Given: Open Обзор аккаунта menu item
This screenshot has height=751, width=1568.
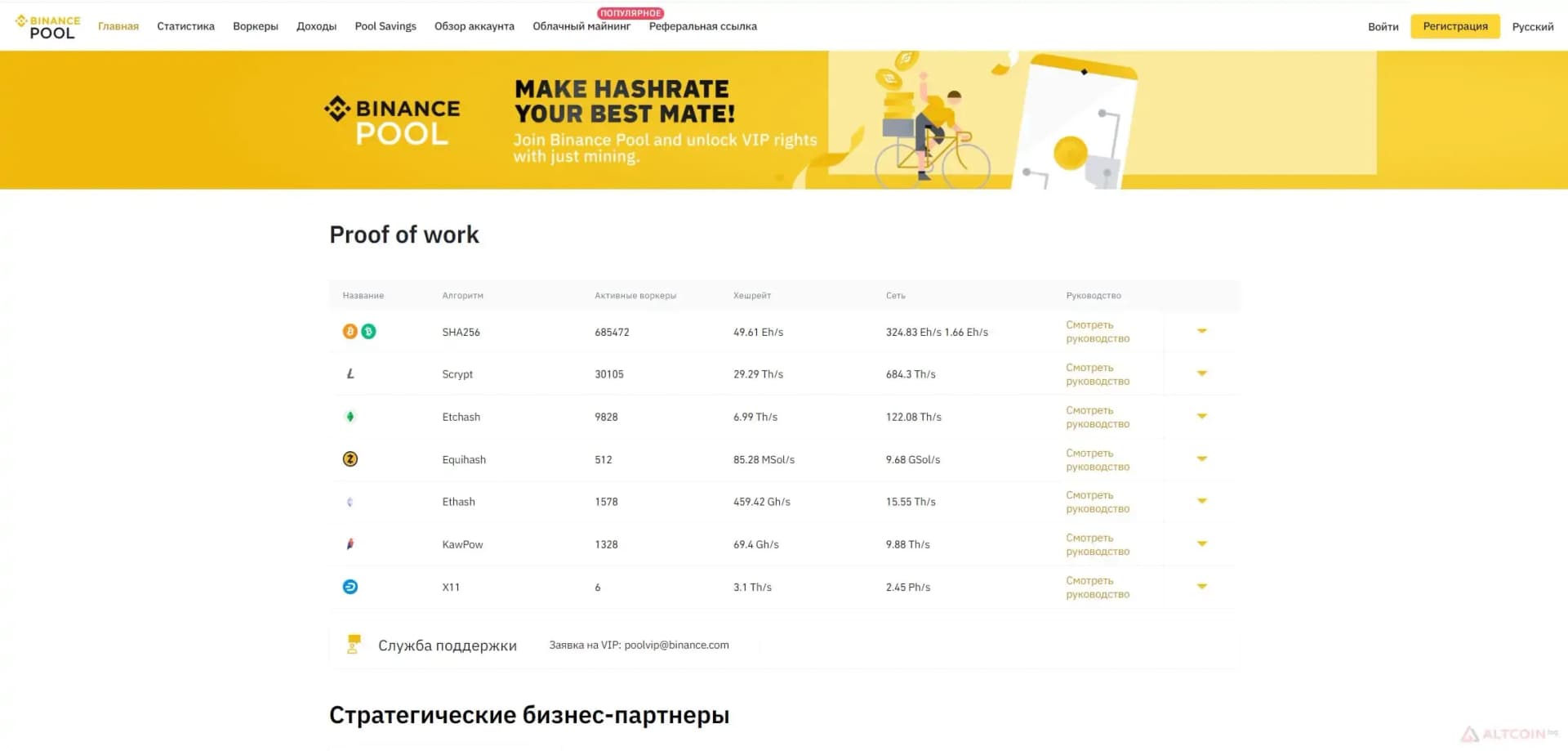Looking at the screenshot, I should 474,26.
